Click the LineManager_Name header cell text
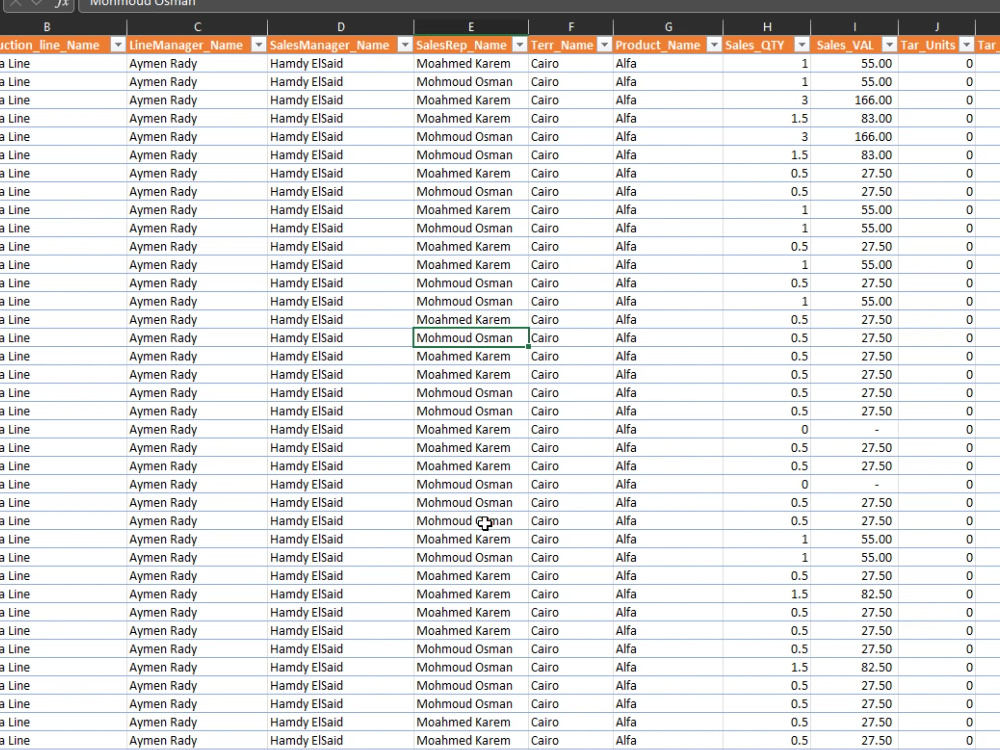The height and width of the screenshot is (750, 1000). pos(186,45)
